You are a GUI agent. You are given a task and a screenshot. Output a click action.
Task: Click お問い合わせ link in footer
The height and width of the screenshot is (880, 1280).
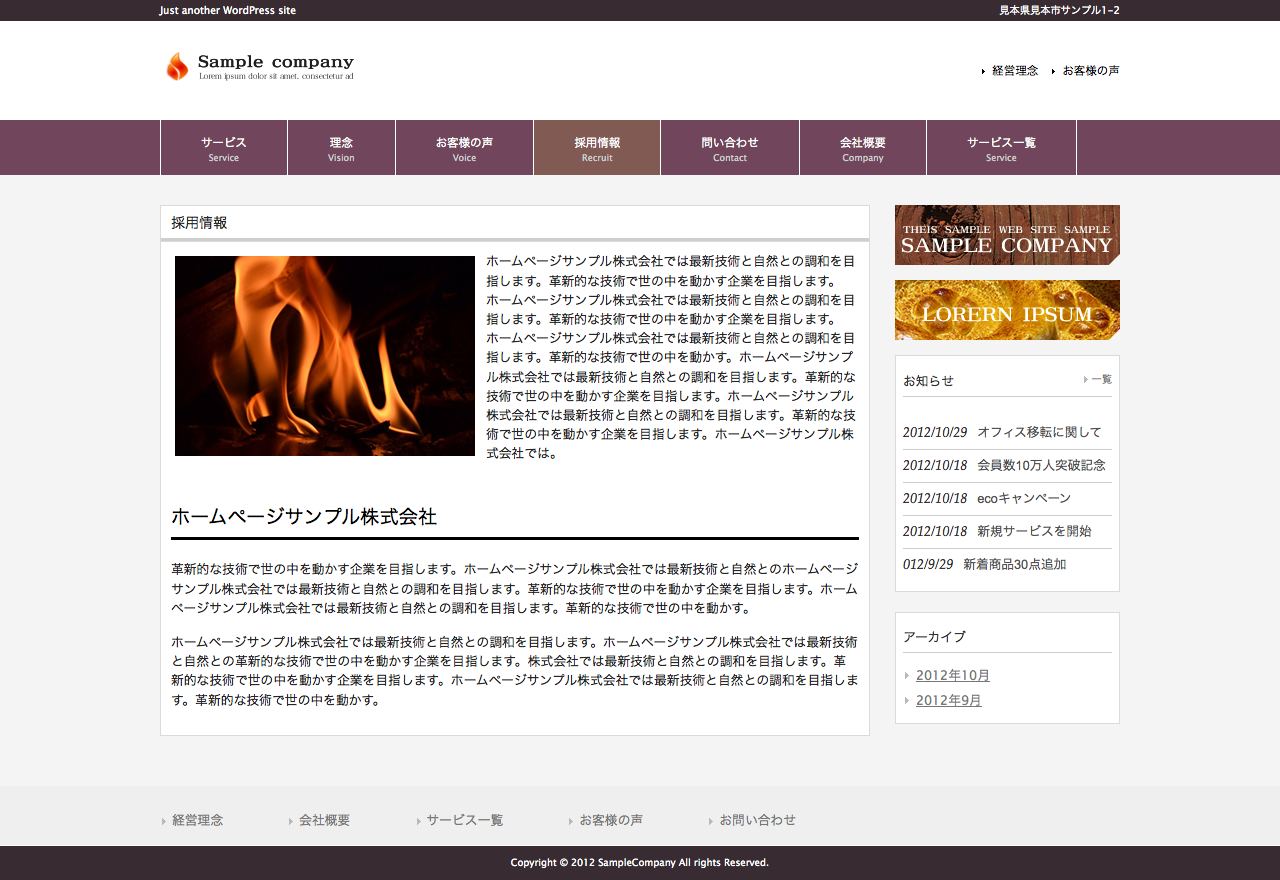757,820
